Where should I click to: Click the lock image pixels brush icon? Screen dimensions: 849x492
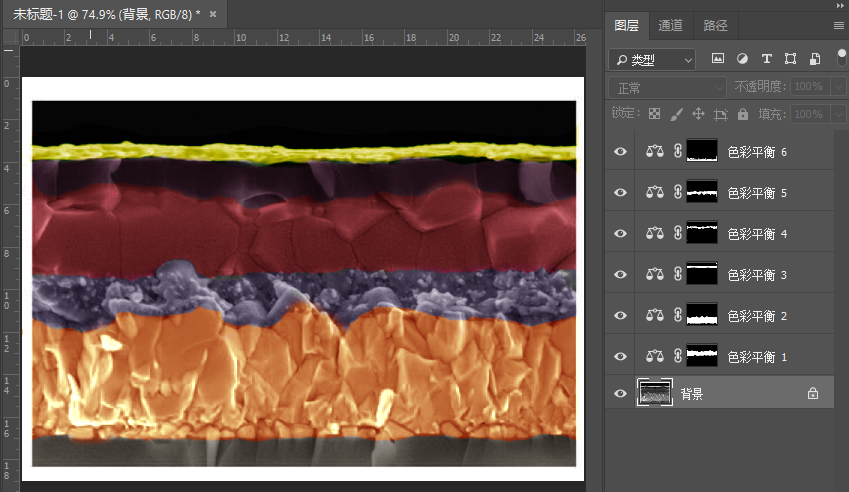[677, 114]
